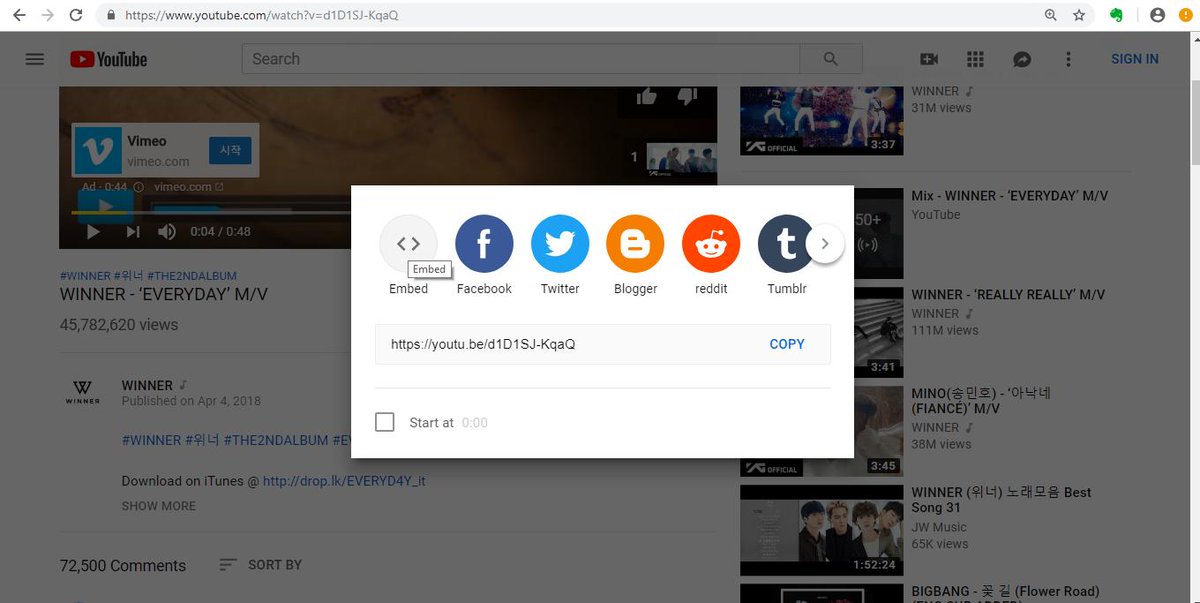Image resolution: width=1200 pixels, height=603 pixels.
Task: Open the WINNER channel logo
Action: coord(82,391)
